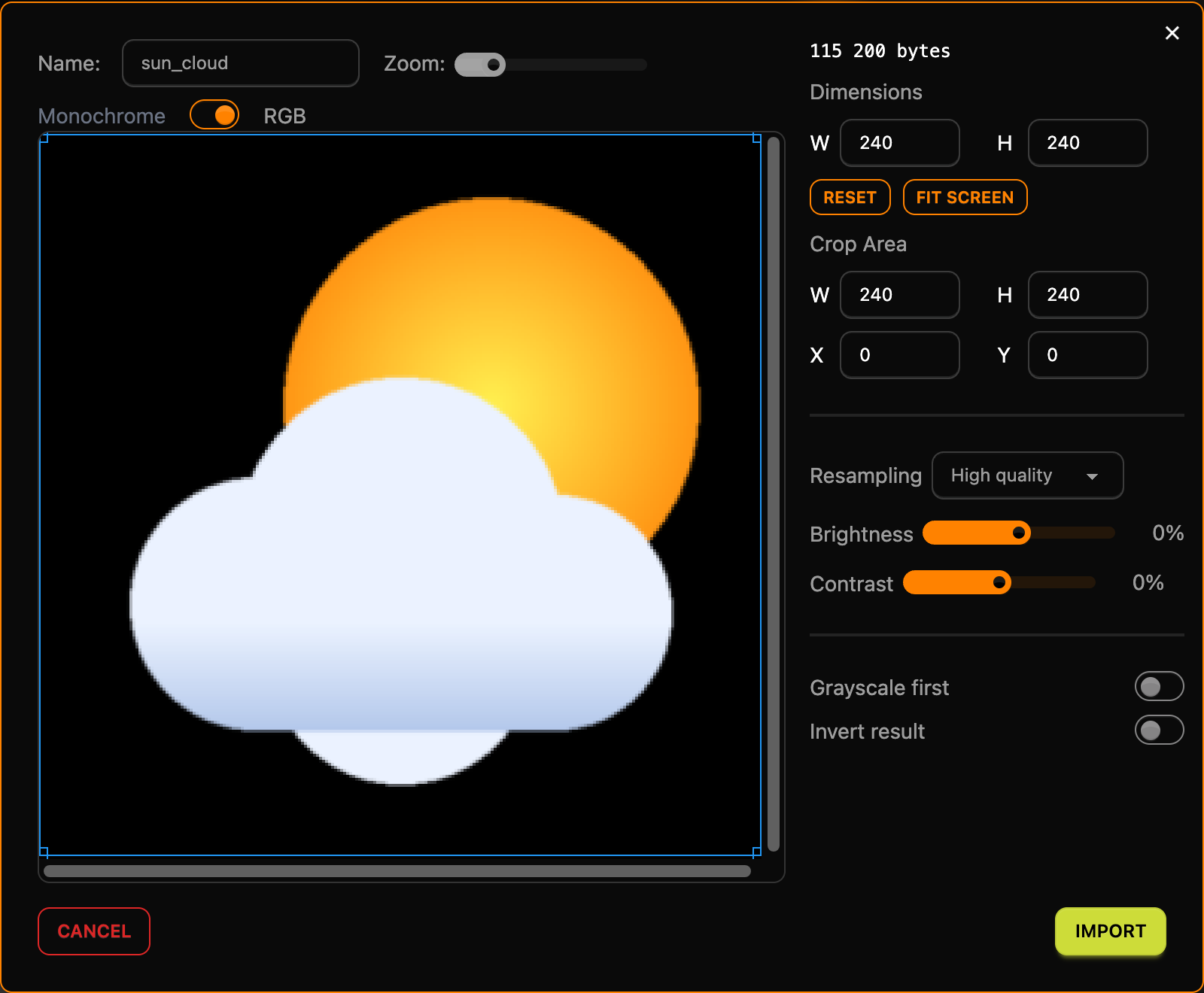Click the Brightness slider knob
The height and width of the screenshot is (993, 1204).
point(1019,533)
